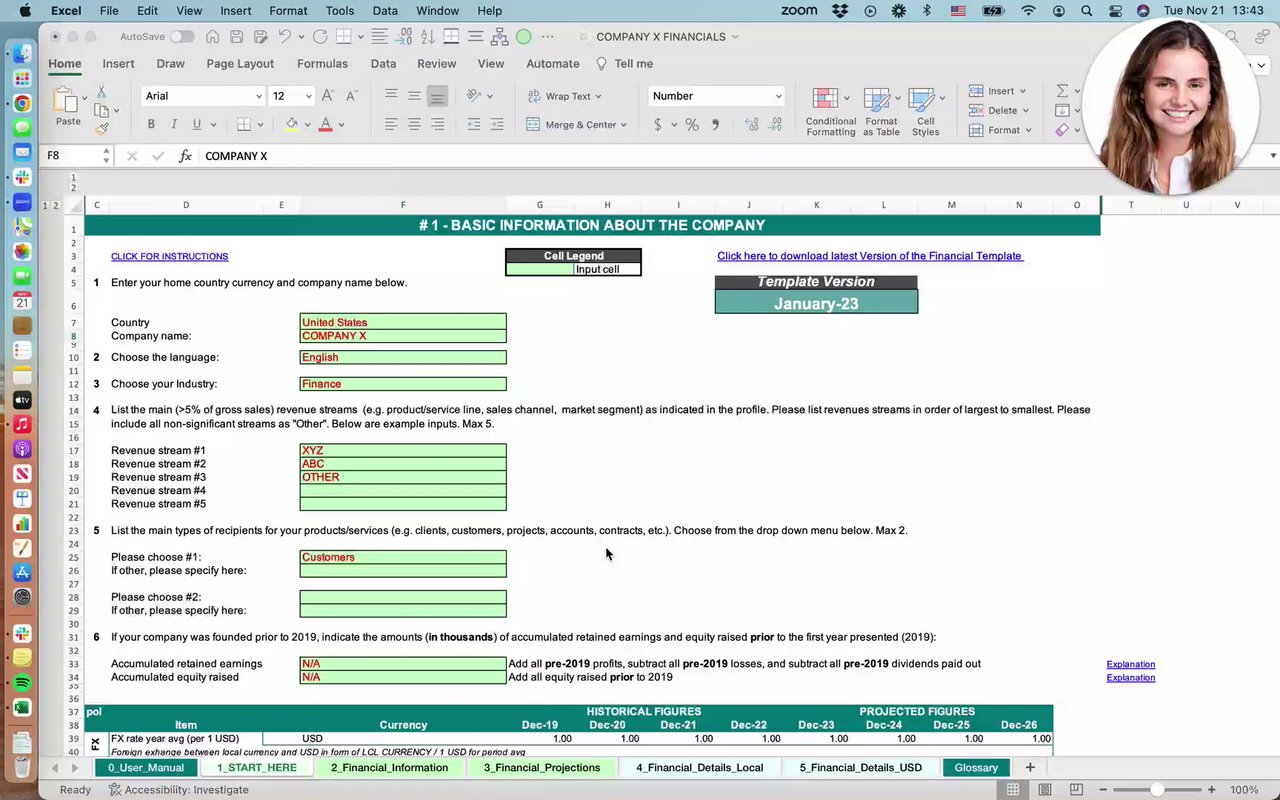
Task: Add a new sheet with plus button
Action: tap(1029, 767)
